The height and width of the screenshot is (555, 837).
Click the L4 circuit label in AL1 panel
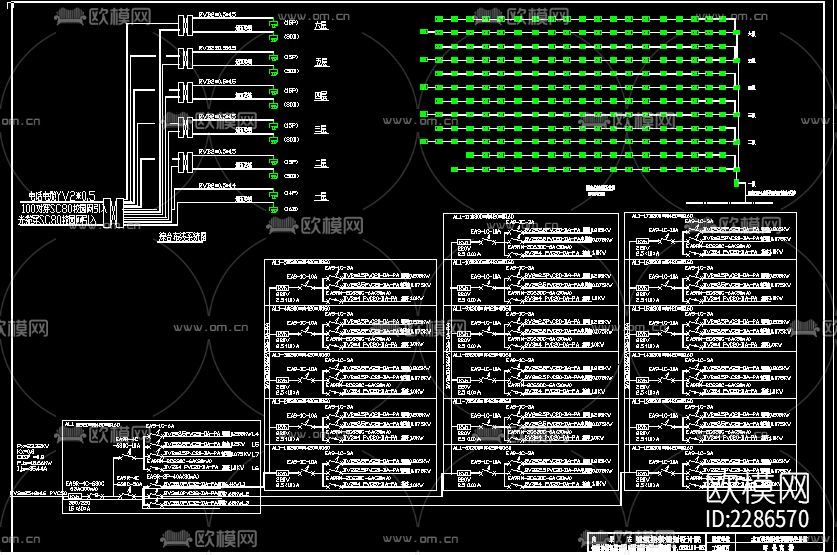255,434
